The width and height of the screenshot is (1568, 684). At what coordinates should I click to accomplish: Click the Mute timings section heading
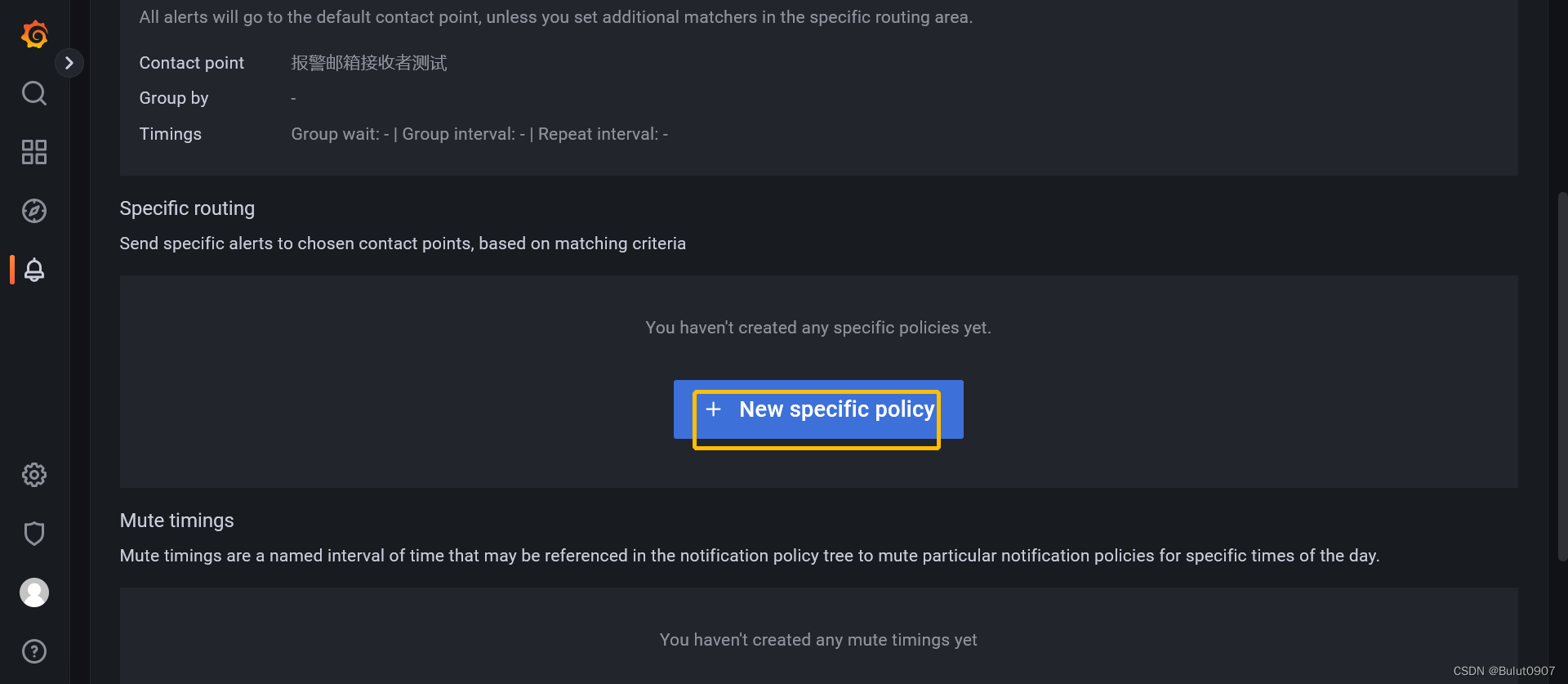click(x=176, y=520)
